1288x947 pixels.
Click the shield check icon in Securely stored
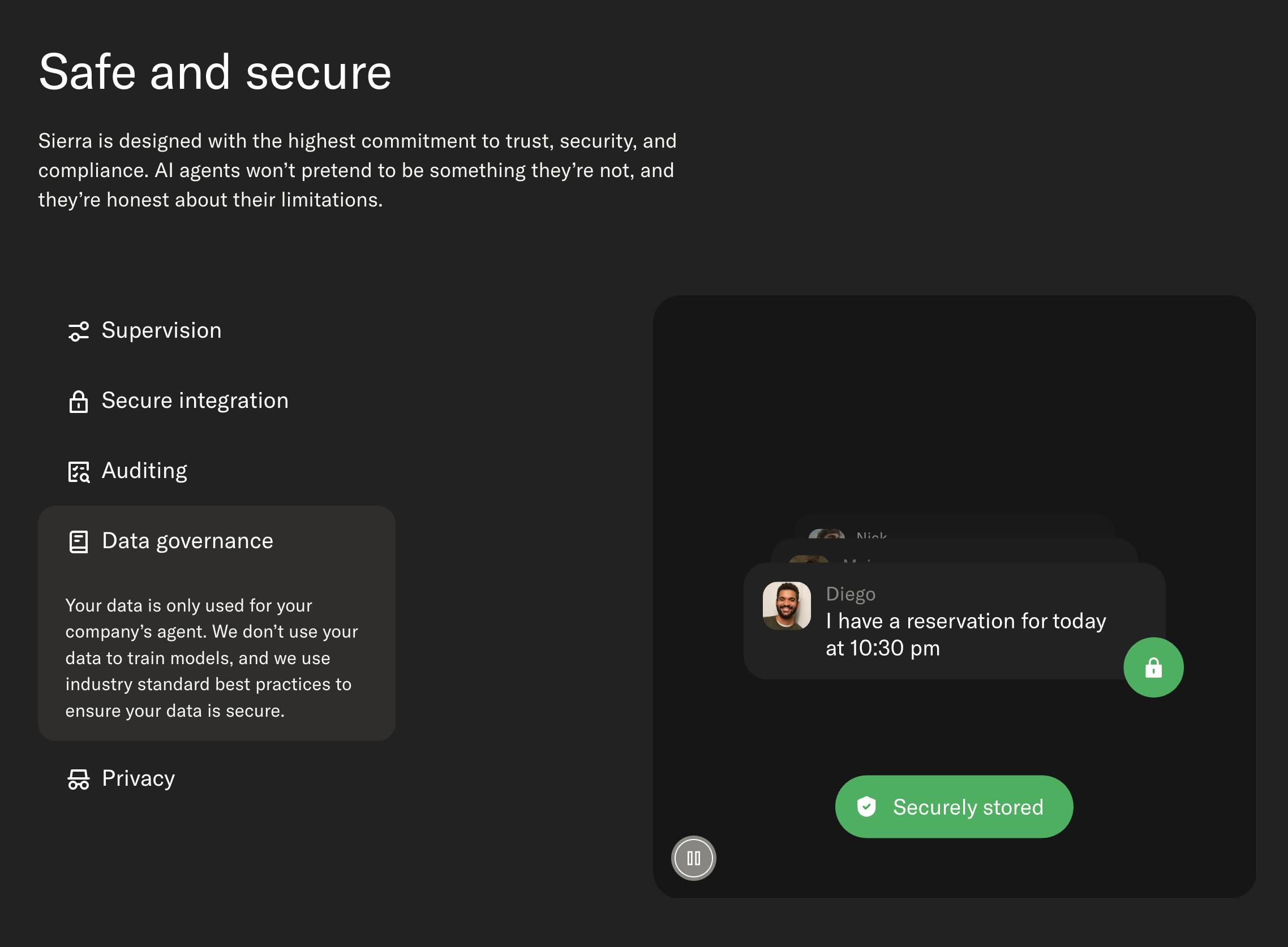click(x=866, y=807)
